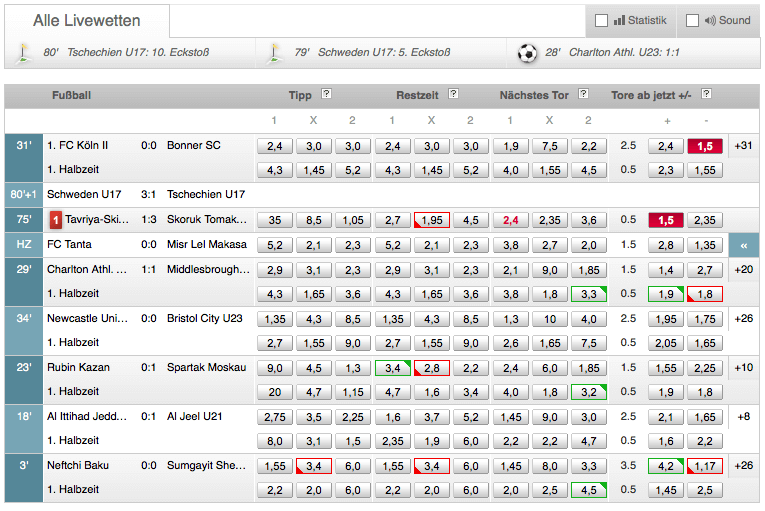Pick Restzeit X odds 1,95 in Tavriya row

[x=432, y=221]
